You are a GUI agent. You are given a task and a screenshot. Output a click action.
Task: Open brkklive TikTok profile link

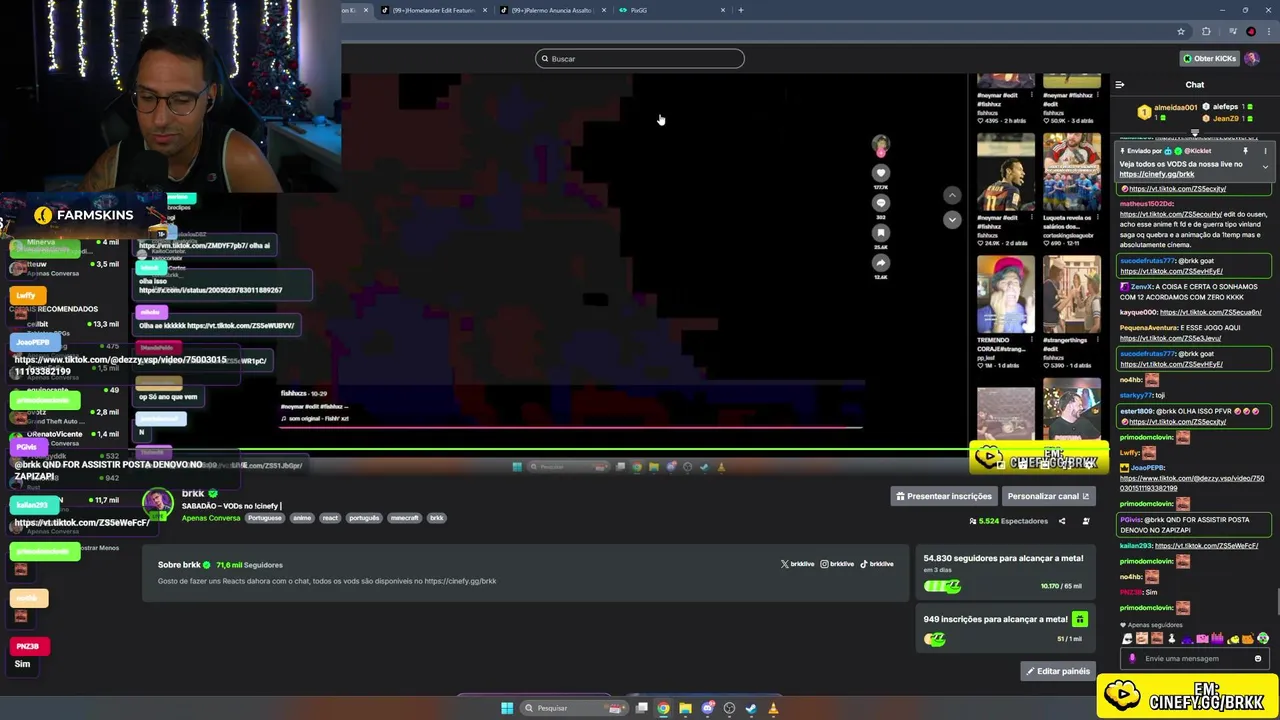[x=877, y=564]
